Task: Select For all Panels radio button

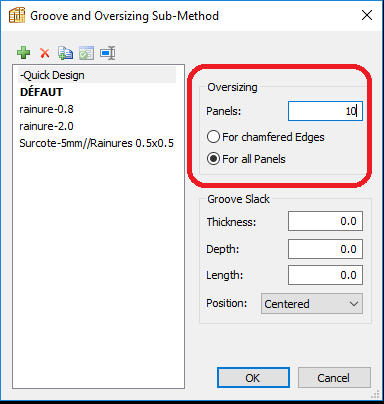Action: click(213, 159)
